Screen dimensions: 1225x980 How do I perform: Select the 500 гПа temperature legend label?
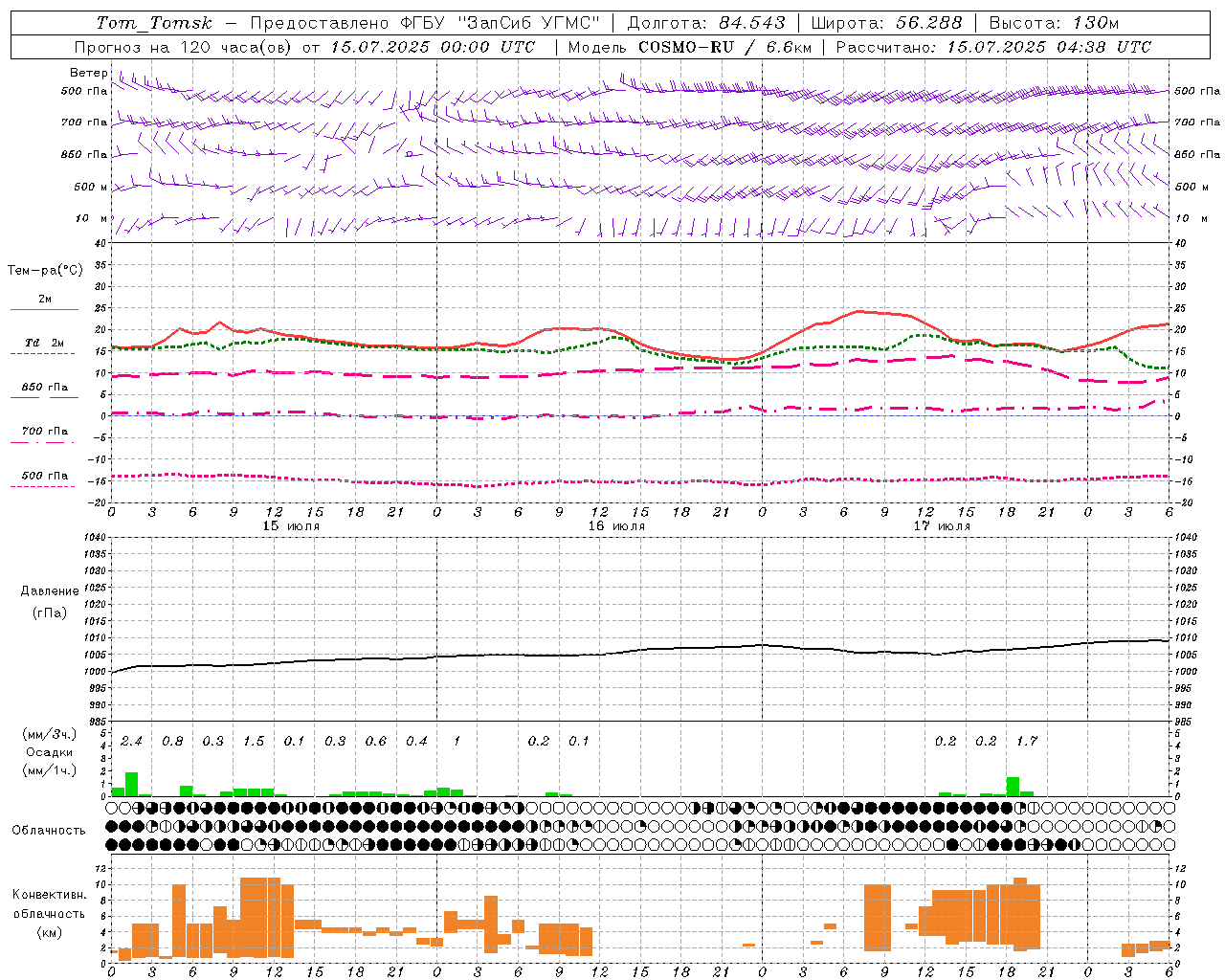45,476
